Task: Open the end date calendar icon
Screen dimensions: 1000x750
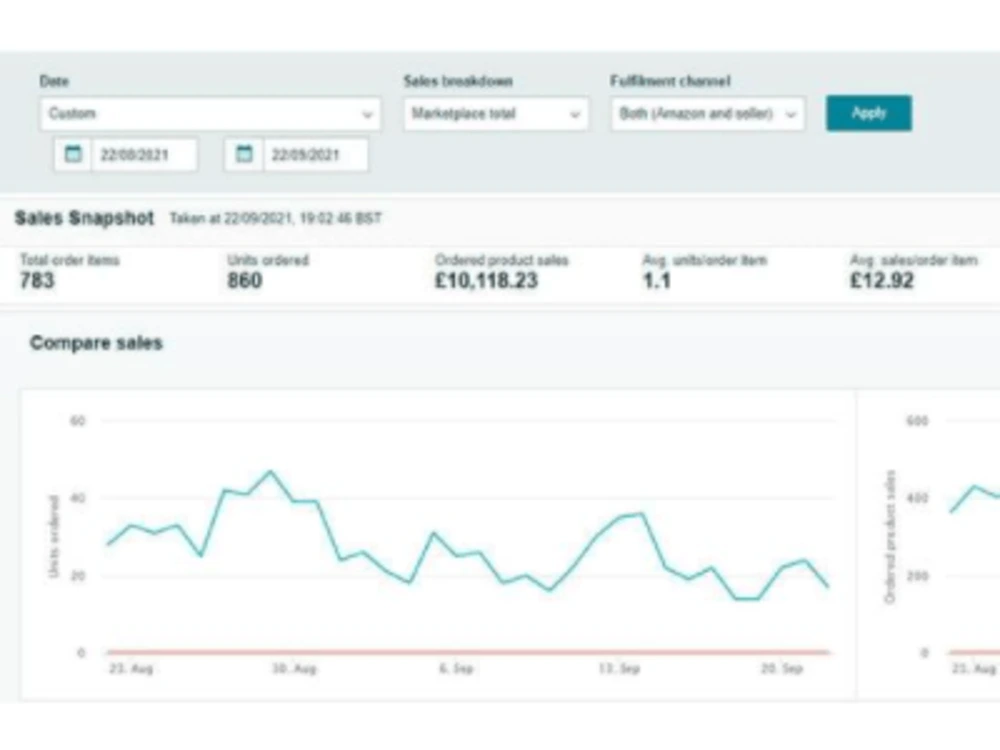Action: tap(244, 154)
